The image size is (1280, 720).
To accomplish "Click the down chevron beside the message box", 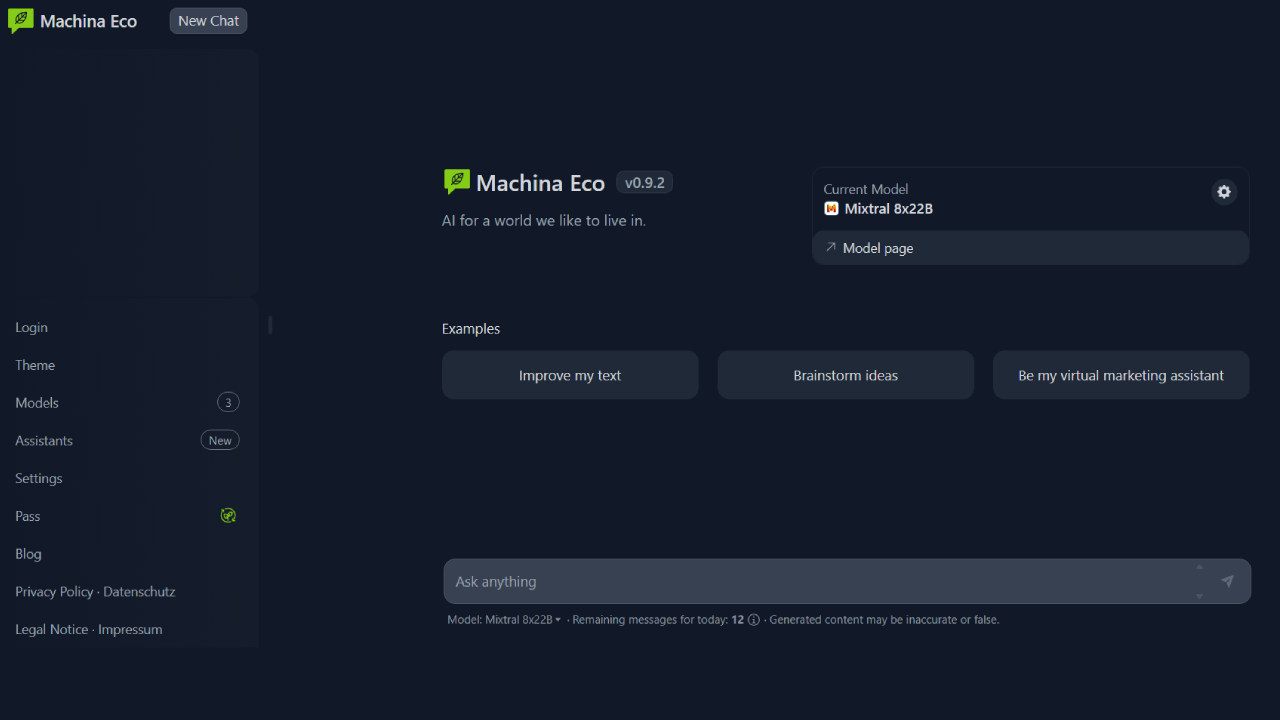I will click(x=1199, y=595).
